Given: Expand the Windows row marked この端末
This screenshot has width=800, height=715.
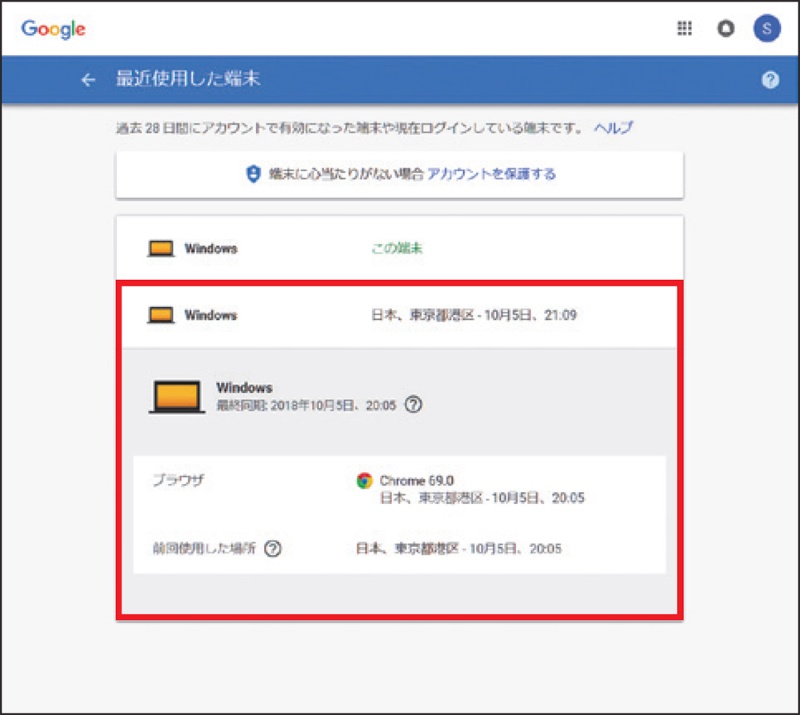Looking at the screenshot, I should [399, 248].
